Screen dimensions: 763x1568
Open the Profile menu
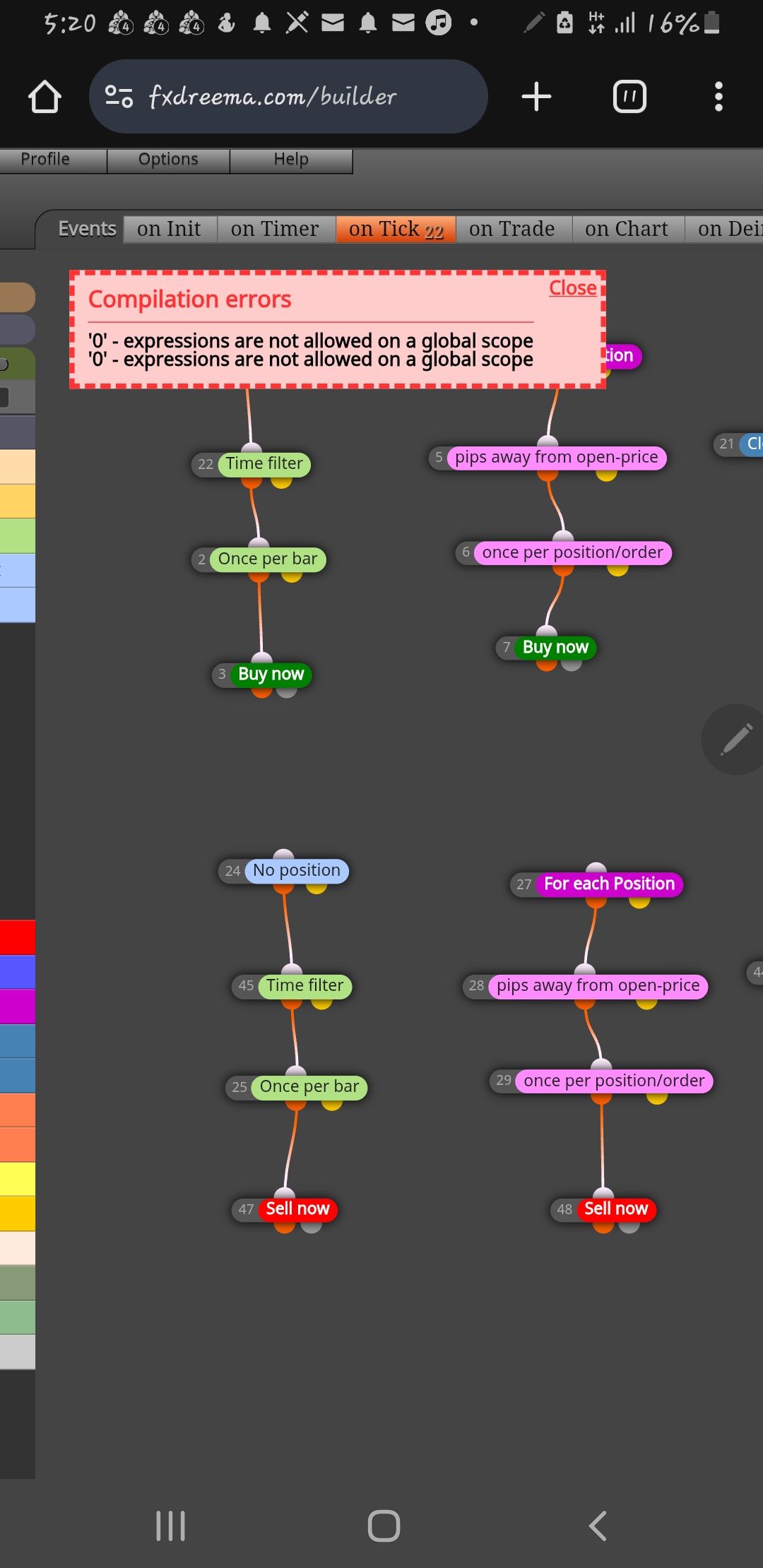coord(45,160)
